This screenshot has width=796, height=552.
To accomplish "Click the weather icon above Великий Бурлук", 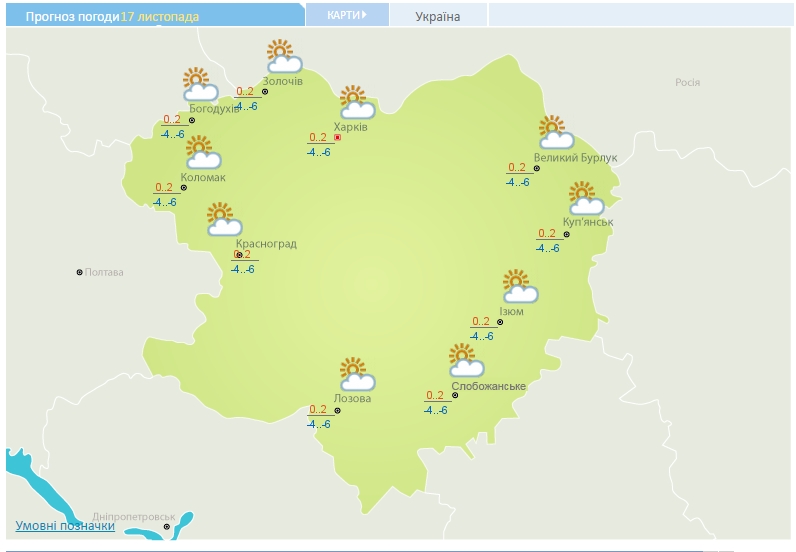I will pyautogui.click(x=555, y=133).
